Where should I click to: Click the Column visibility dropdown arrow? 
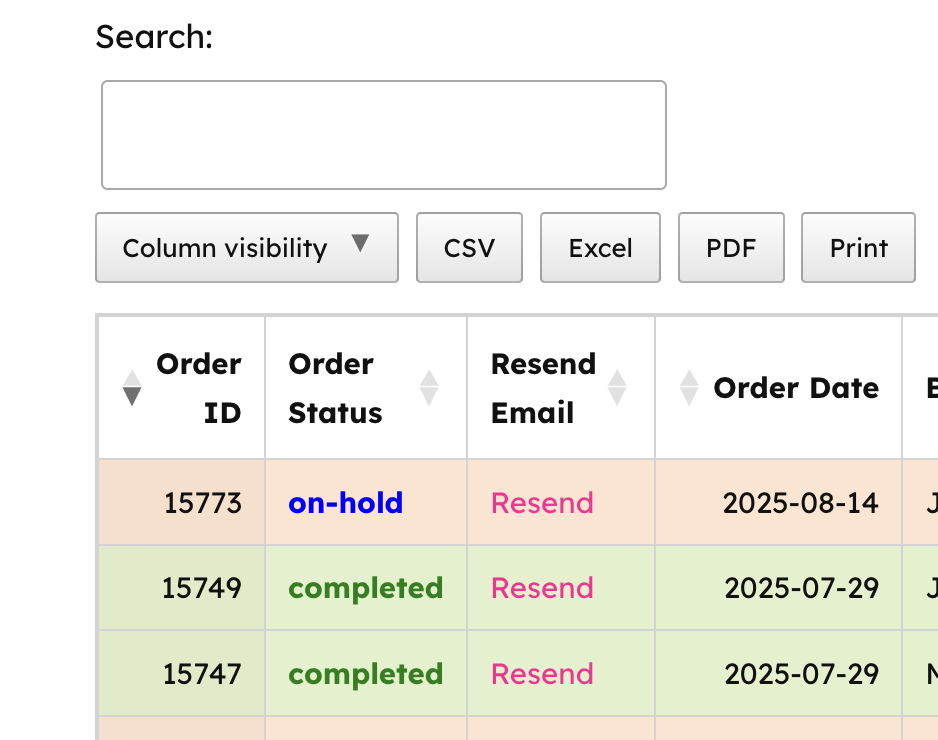click(x=361, y=243)
